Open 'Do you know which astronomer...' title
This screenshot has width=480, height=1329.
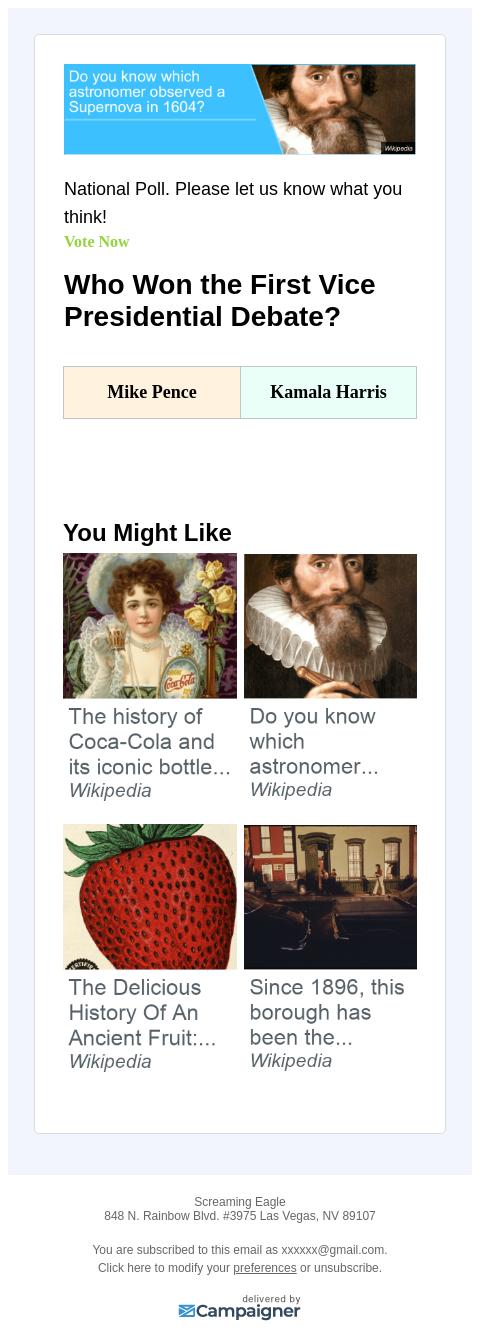point(313,742)
